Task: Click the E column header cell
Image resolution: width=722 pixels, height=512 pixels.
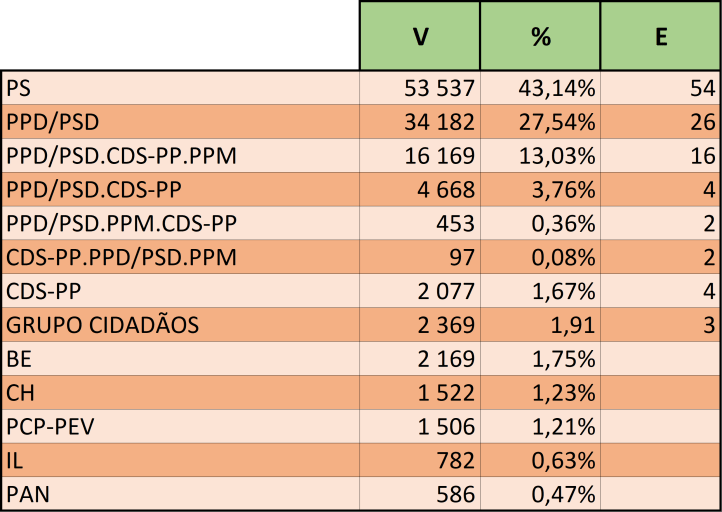Action: pos(660,36)
